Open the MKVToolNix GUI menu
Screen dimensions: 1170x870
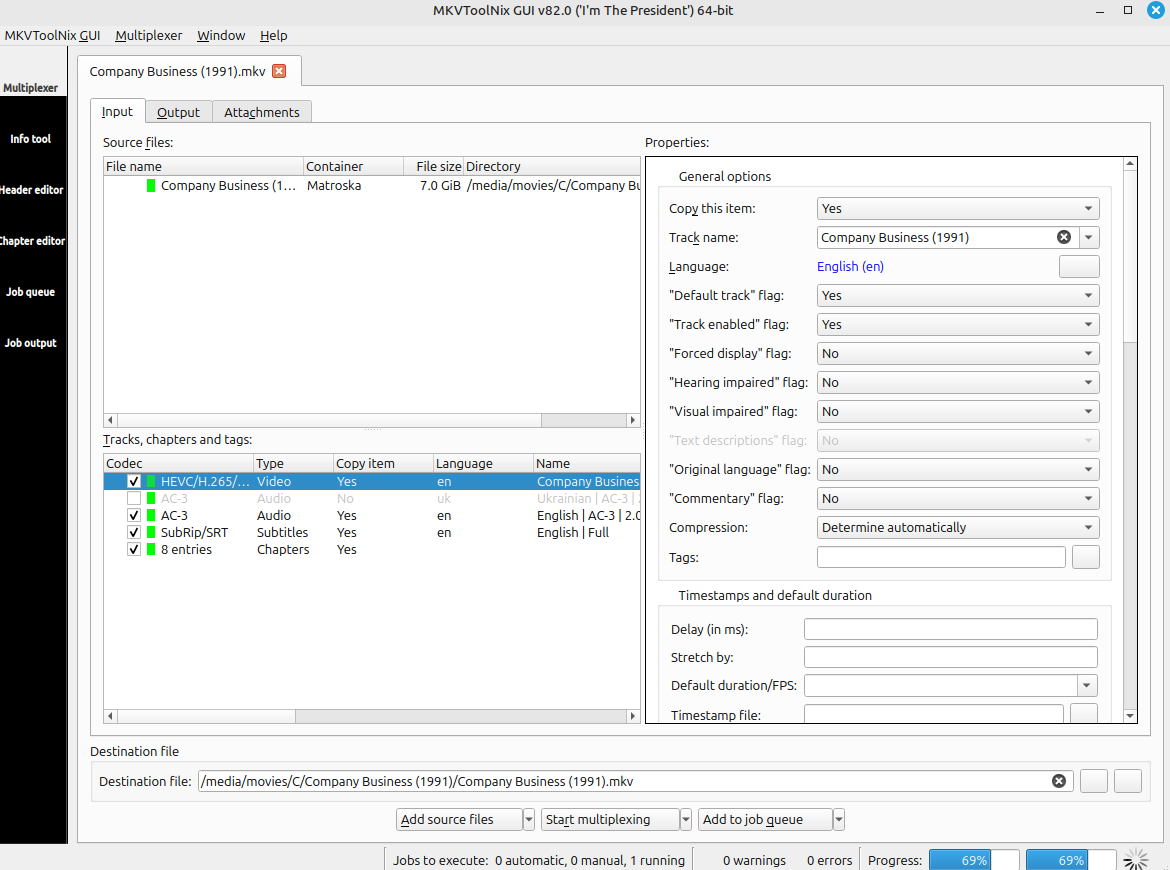click(52, 35)
